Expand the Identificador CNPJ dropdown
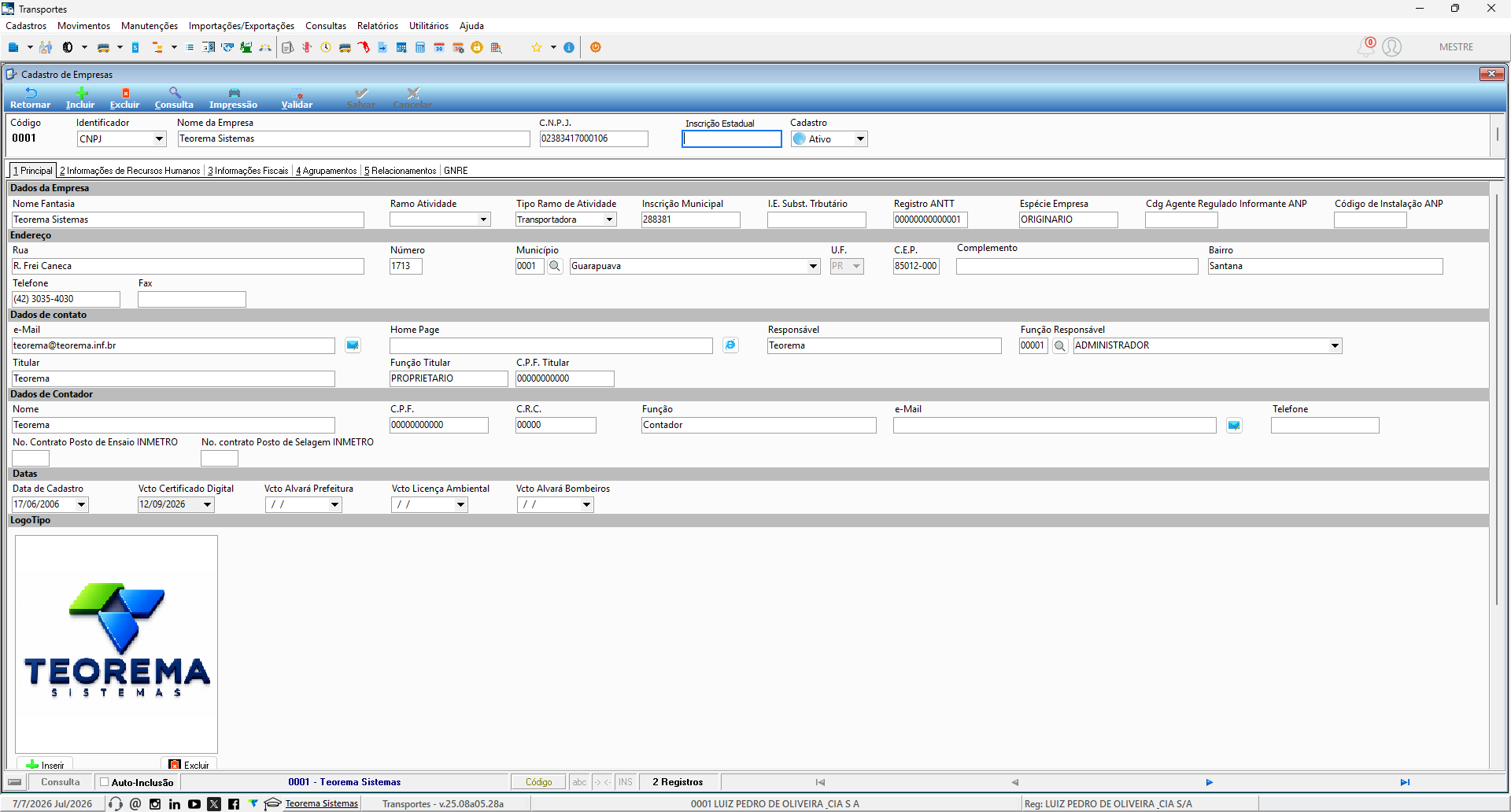1511x812 pixels. pyautogui.click(x=159, y=139)
